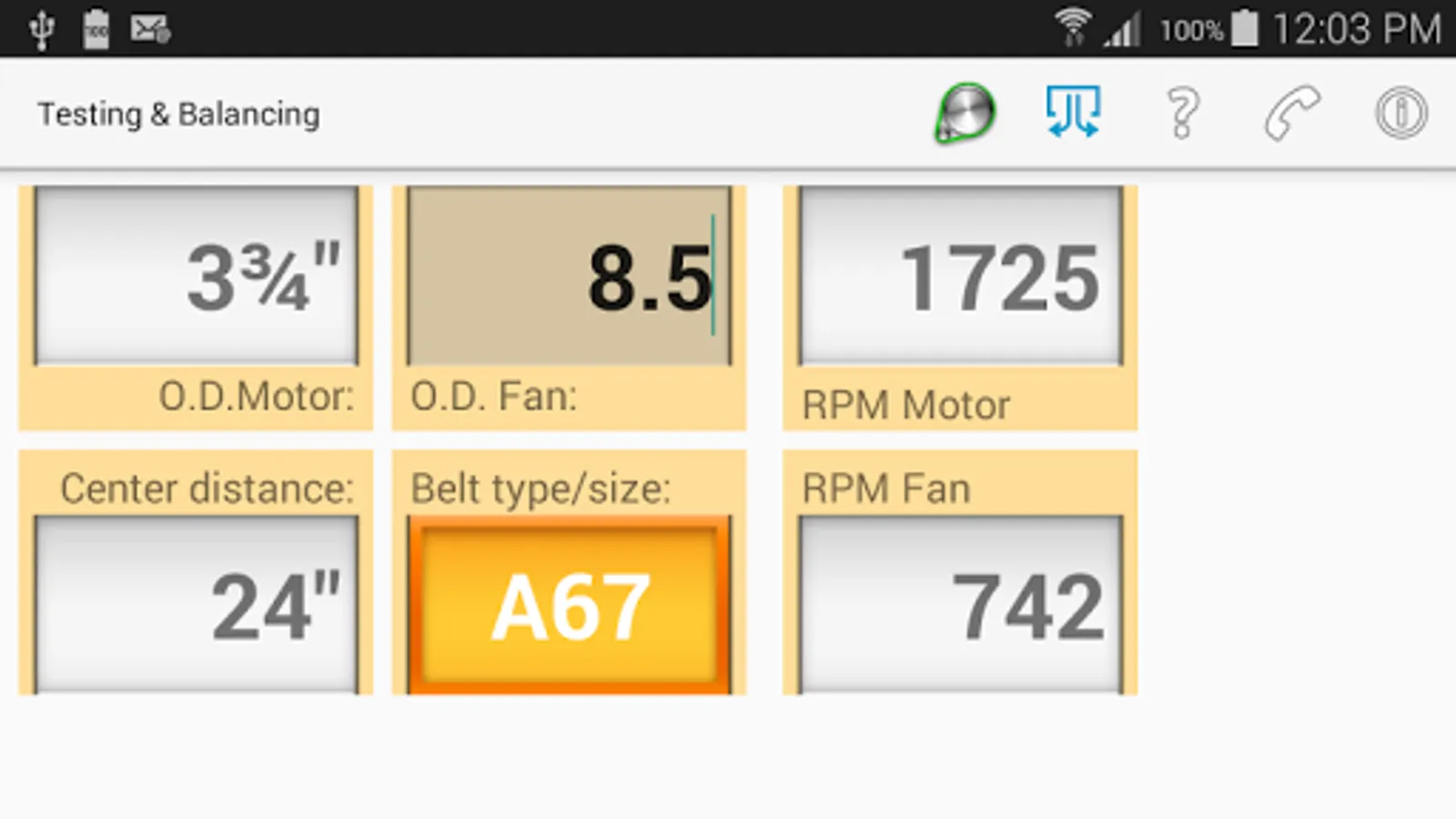Open the info icon in toolbar
The width and height of the screenshot is (1456, 819).
1400,113
